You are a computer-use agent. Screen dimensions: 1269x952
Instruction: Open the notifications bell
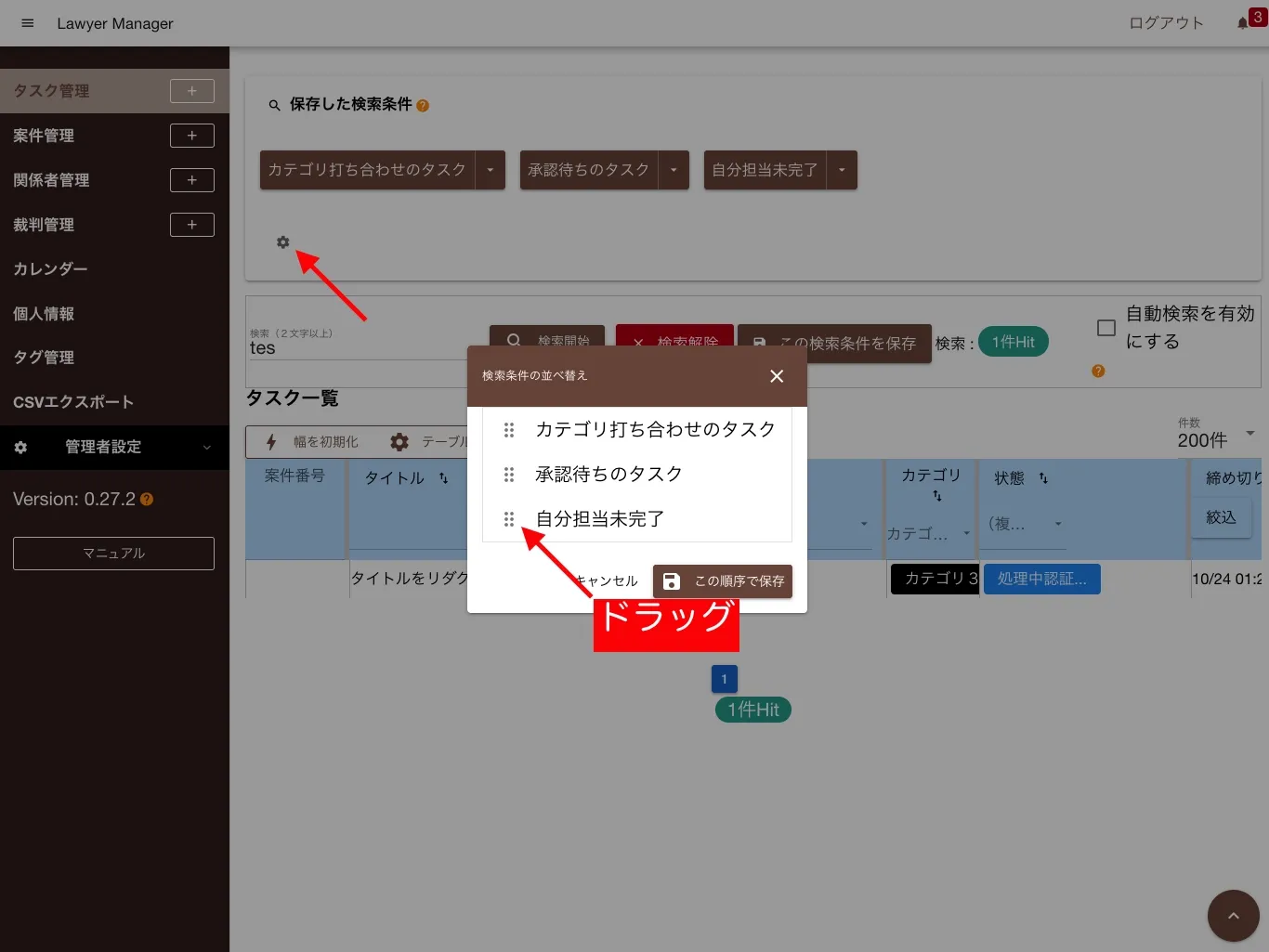[1243, 23]
